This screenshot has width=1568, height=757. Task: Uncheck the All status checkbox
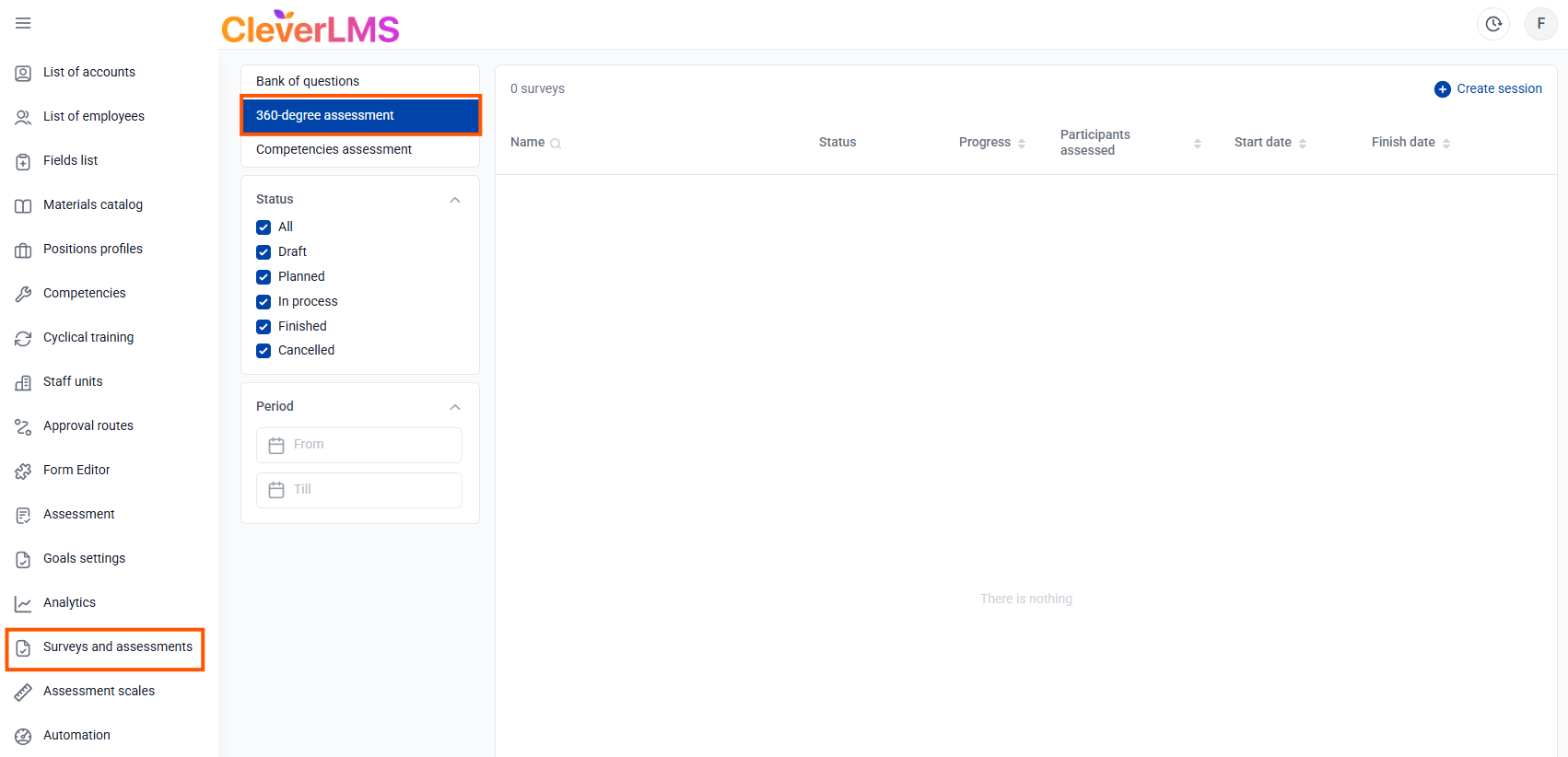pyautogui.click(x=263, y=227)
